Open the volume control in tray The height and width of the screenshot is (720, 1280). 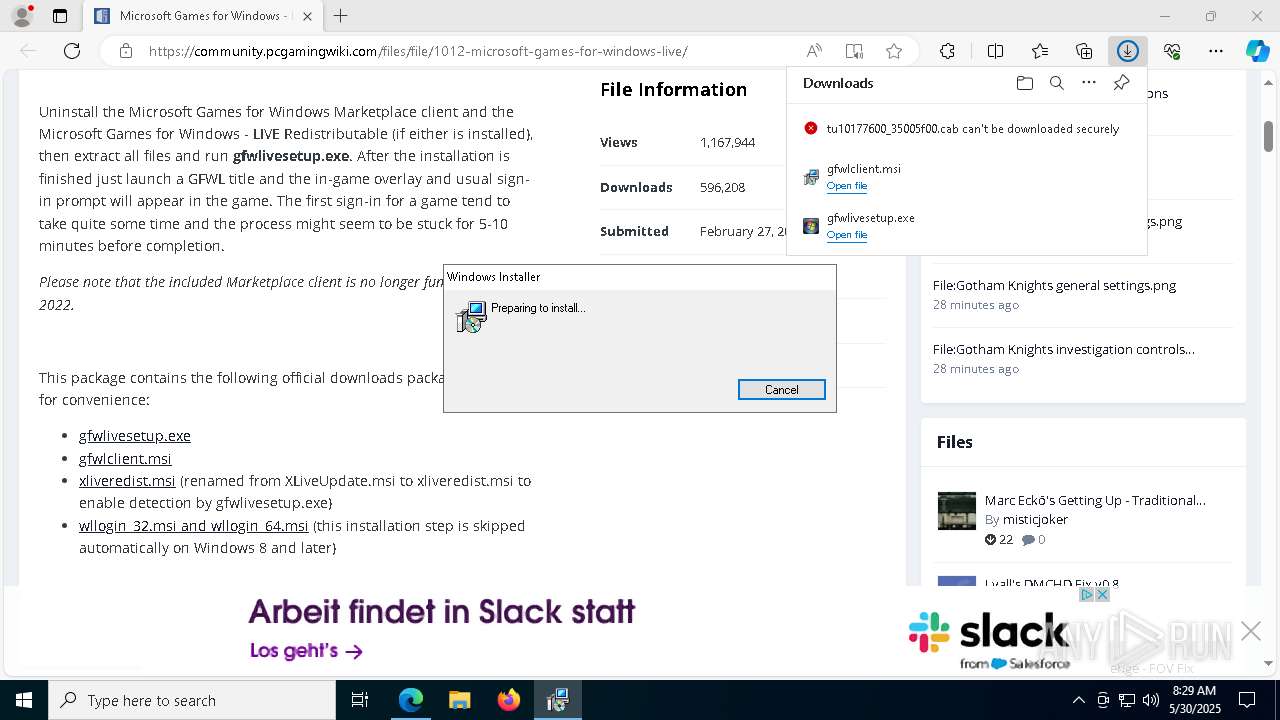[x=1150, y=700]
